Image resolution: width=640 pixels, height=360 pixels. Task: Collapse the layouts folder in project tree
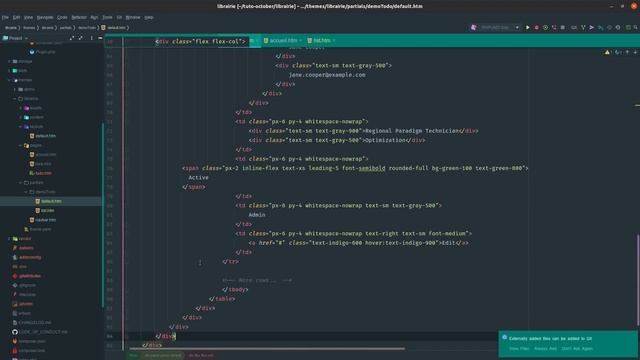click(x=21, y=127)
